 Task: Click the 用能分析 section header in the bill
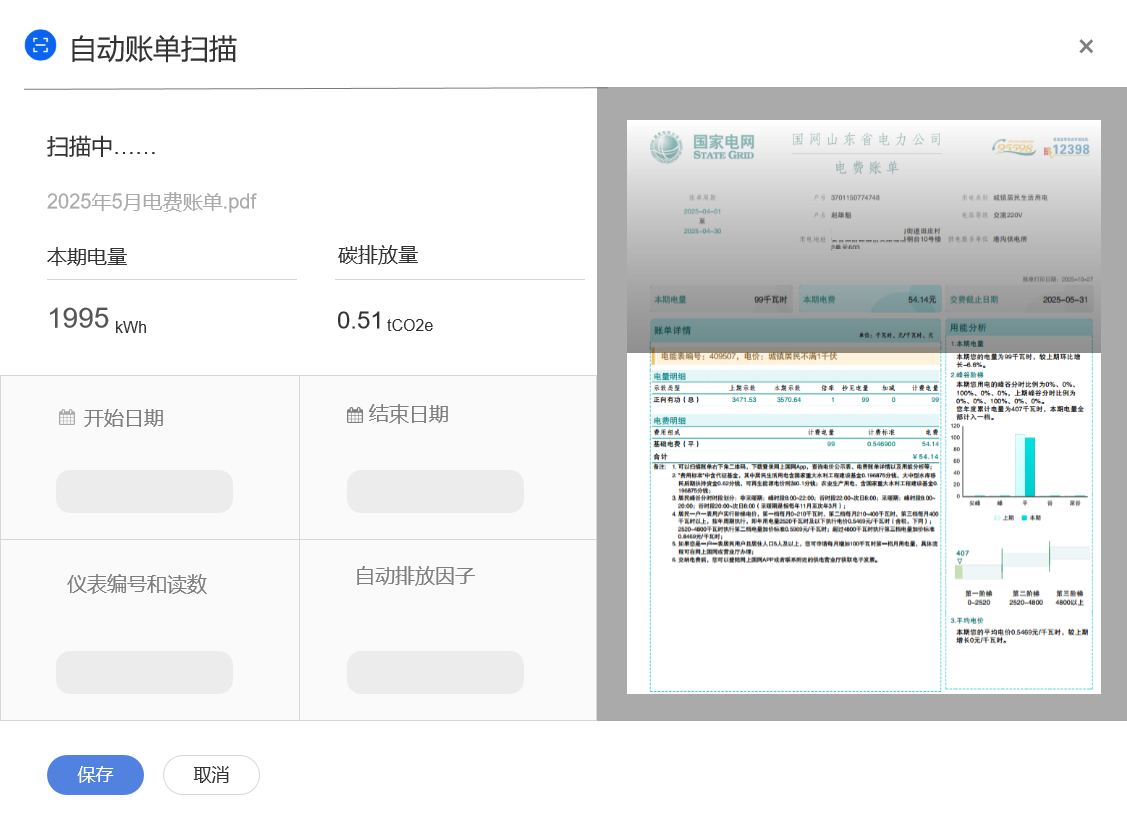pos(967,328)
